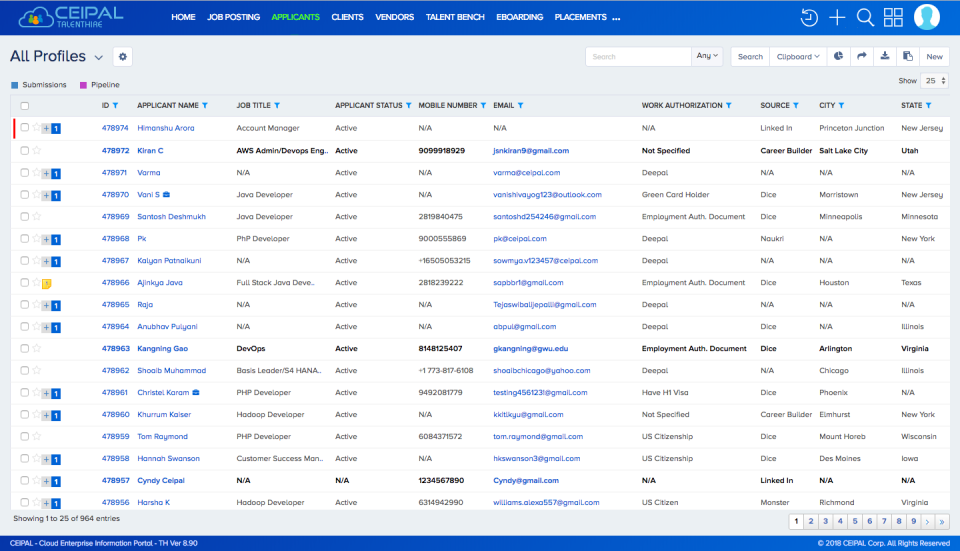The width and height of the screenshot is (960, 551).
Task: Click the submissions badge on Himanshu Arora row
Action: point(56,129)
